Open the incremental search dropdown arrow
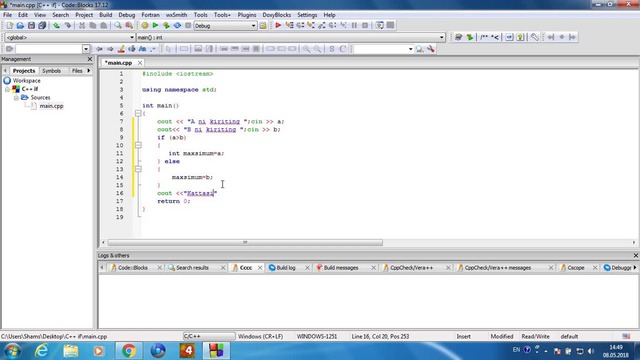Screen dimensions: 640x360 pos(86,49)
